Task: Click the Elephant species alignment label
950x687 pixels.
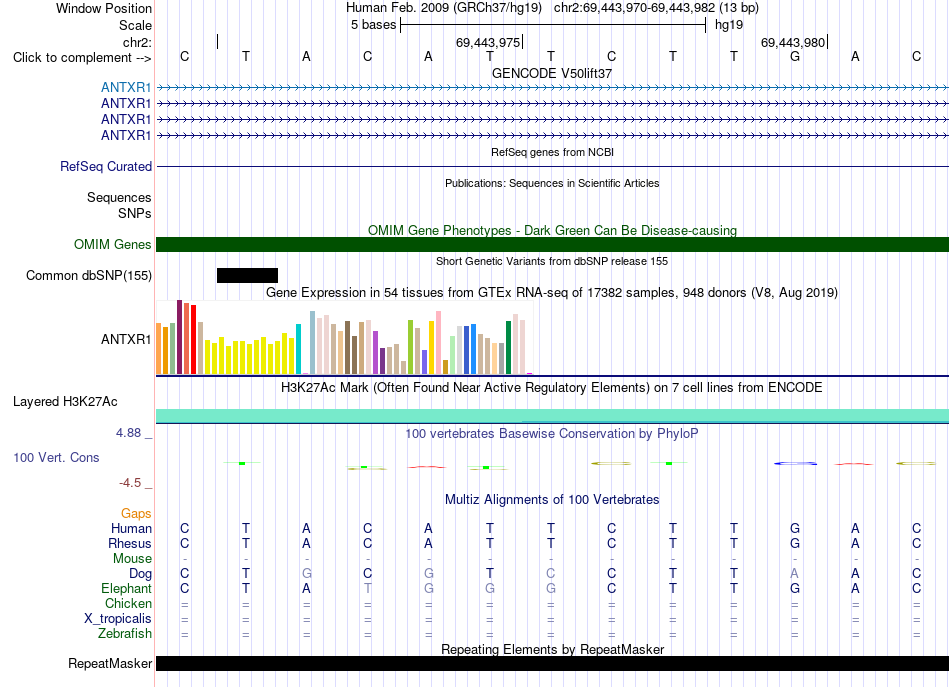Action: pyautogui.click(x=127, y=588)
